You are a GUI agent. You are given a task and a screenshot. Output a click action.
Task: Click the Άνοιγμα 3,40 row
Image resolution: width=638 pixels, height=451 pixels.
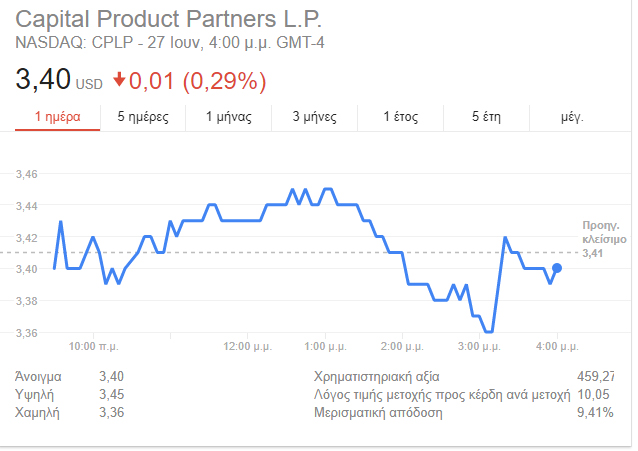70,376
